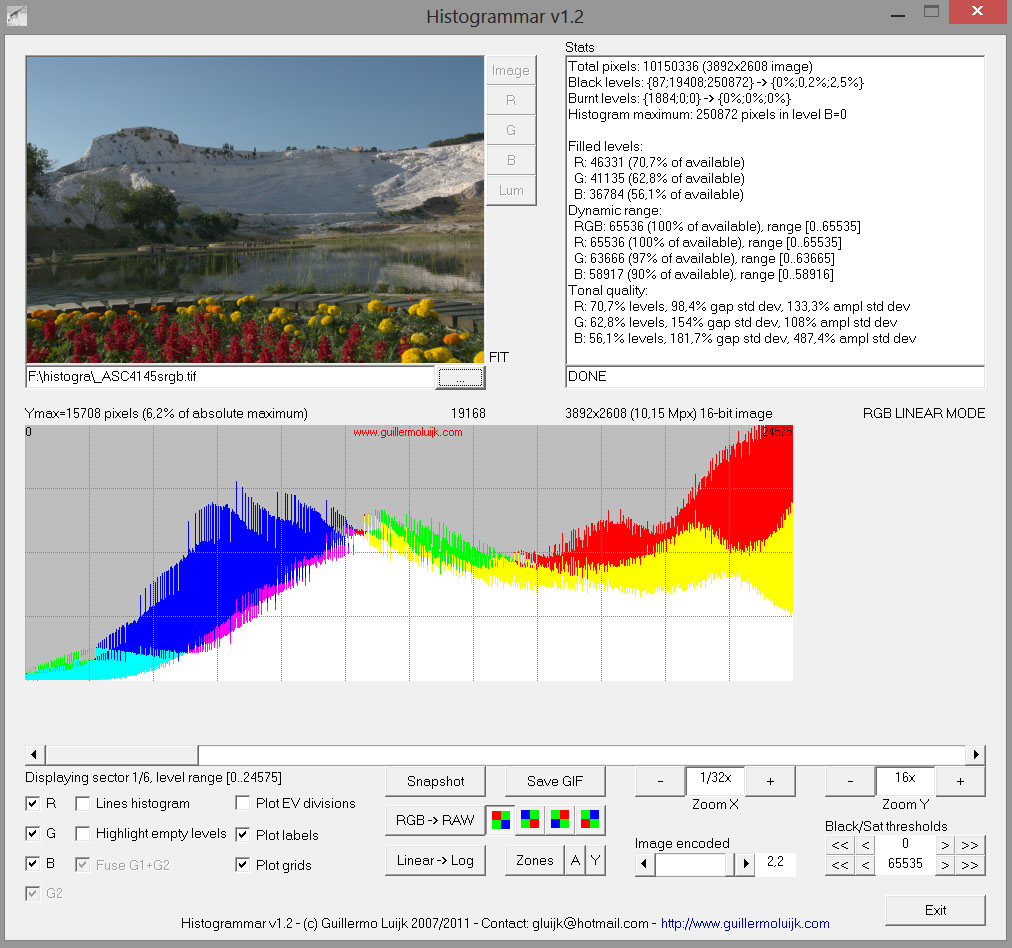Enable Plot EV divisions checkbox
1012x948 pixels.
coord(243,803)
